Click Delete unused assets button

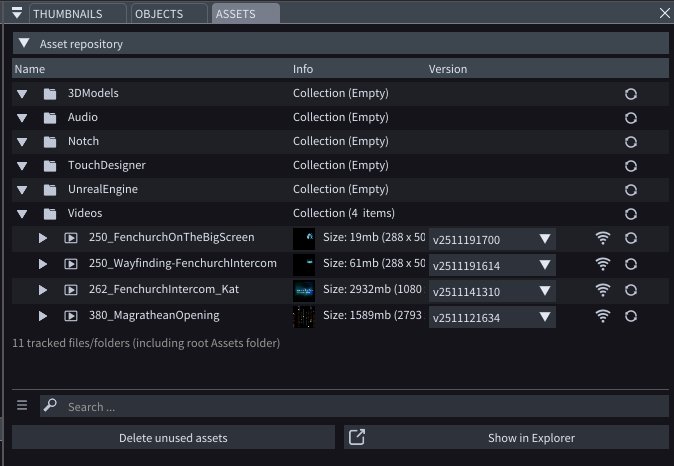click(x=173, y=438)
